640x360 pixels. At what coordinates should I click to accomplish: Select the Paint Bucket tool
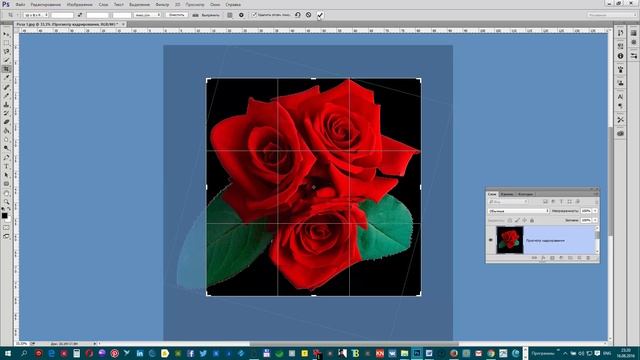pyautogui.click(x=6, y=131)
